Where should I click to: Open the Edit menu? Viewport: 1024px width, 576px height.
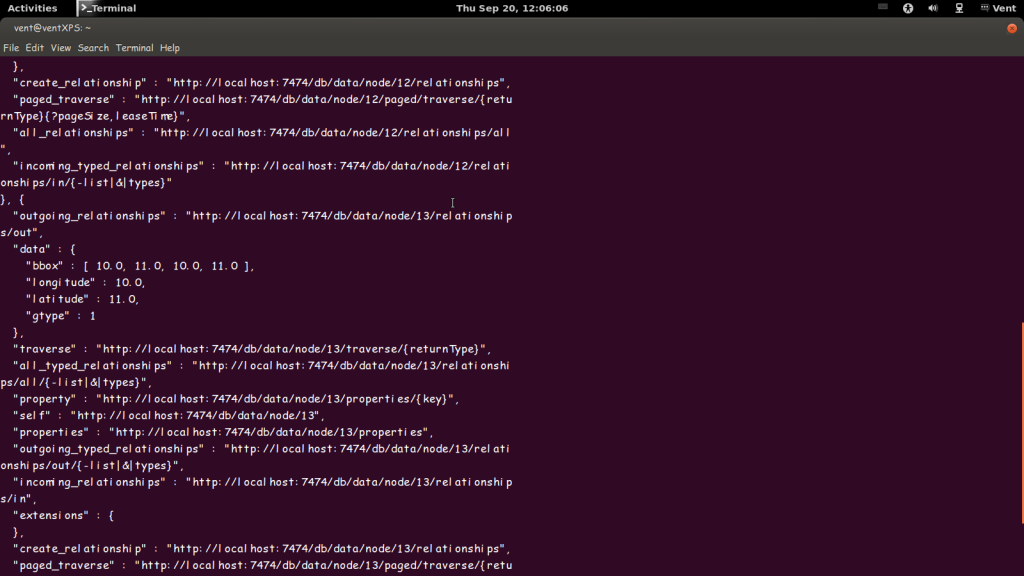[34, 48]
